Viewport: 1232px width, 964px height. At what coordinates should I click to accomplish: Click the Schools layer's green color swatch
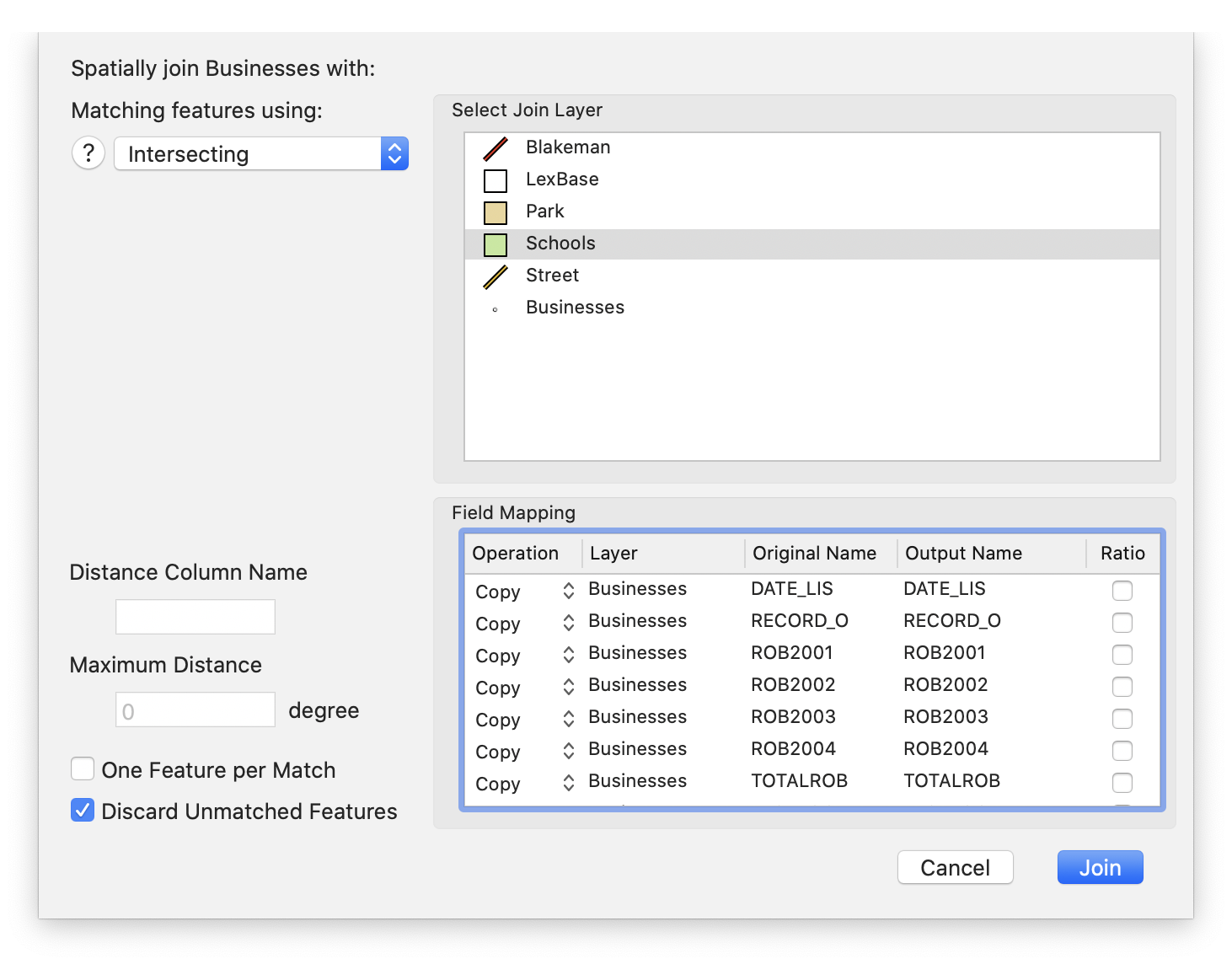pyautogui.click(x=495, y=244)
